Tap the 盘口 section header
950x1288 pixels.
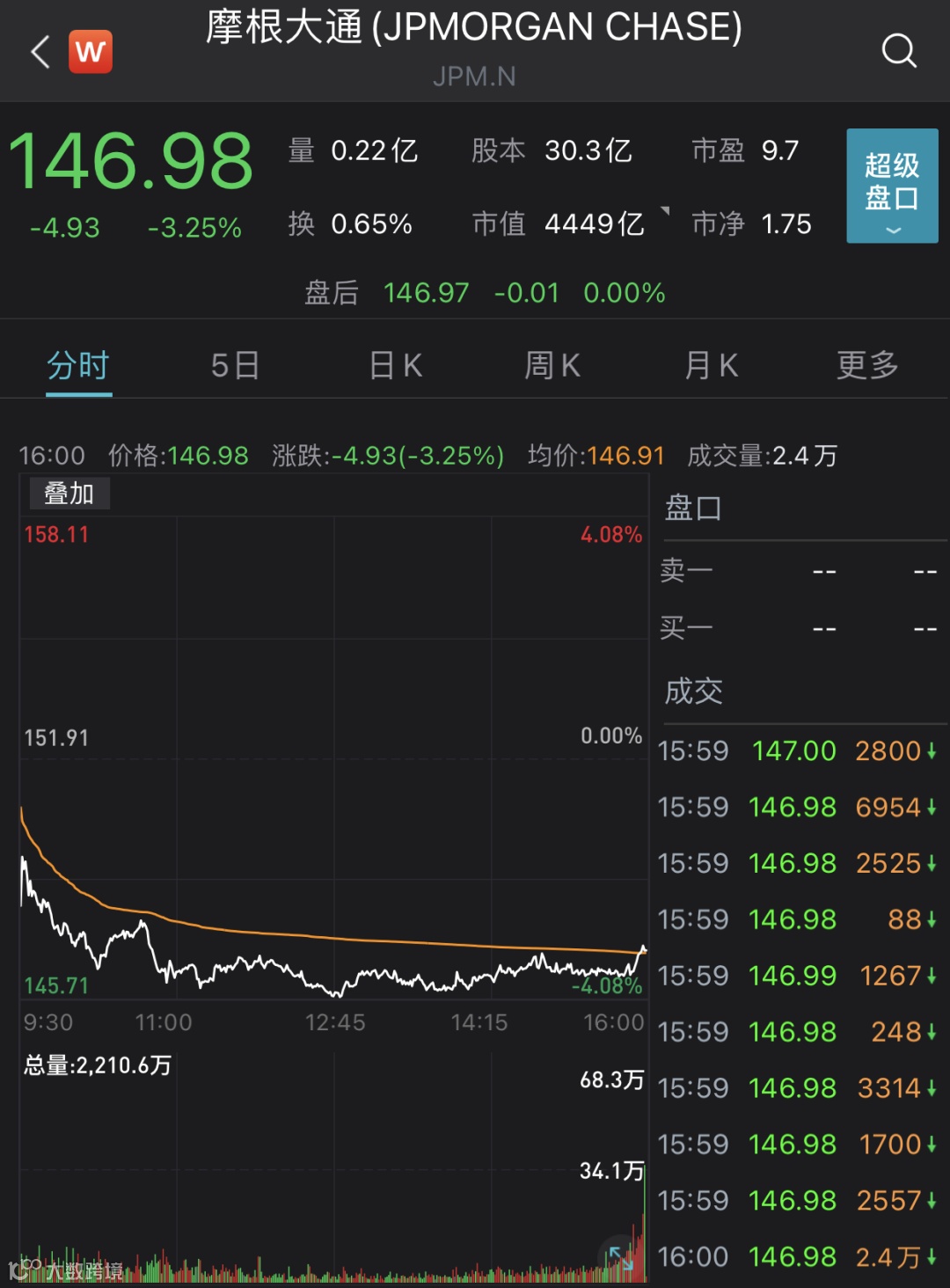pyautogui.click(x=693, y=509)
